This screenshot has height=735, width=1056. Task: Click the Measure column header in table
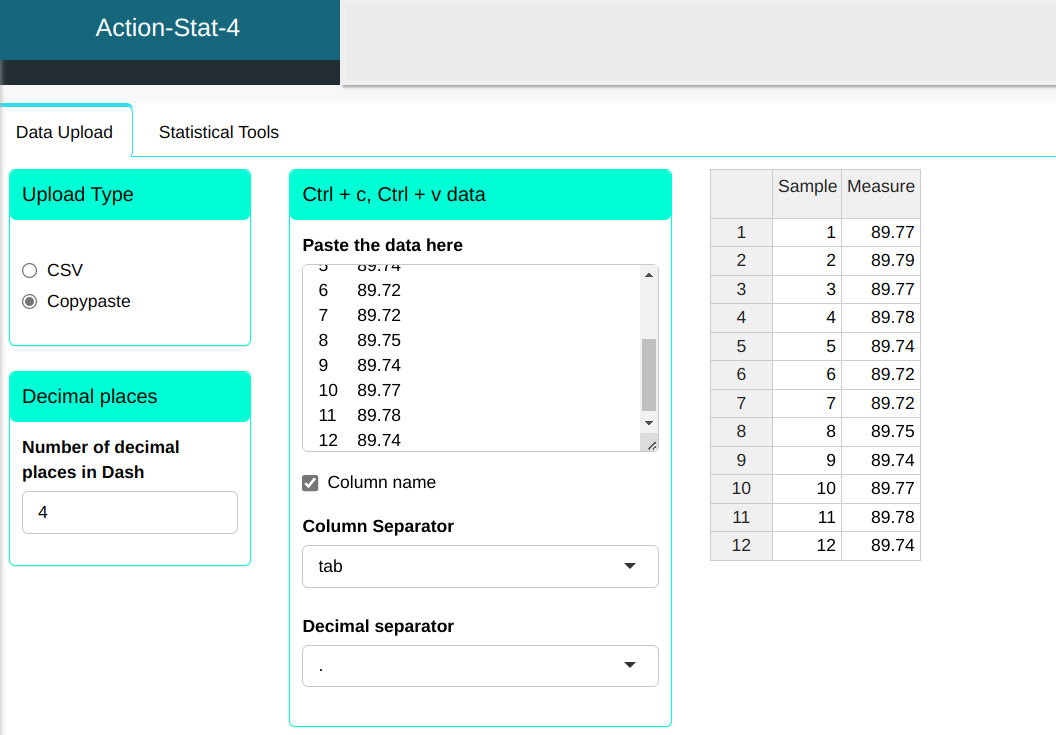[880, 187]
